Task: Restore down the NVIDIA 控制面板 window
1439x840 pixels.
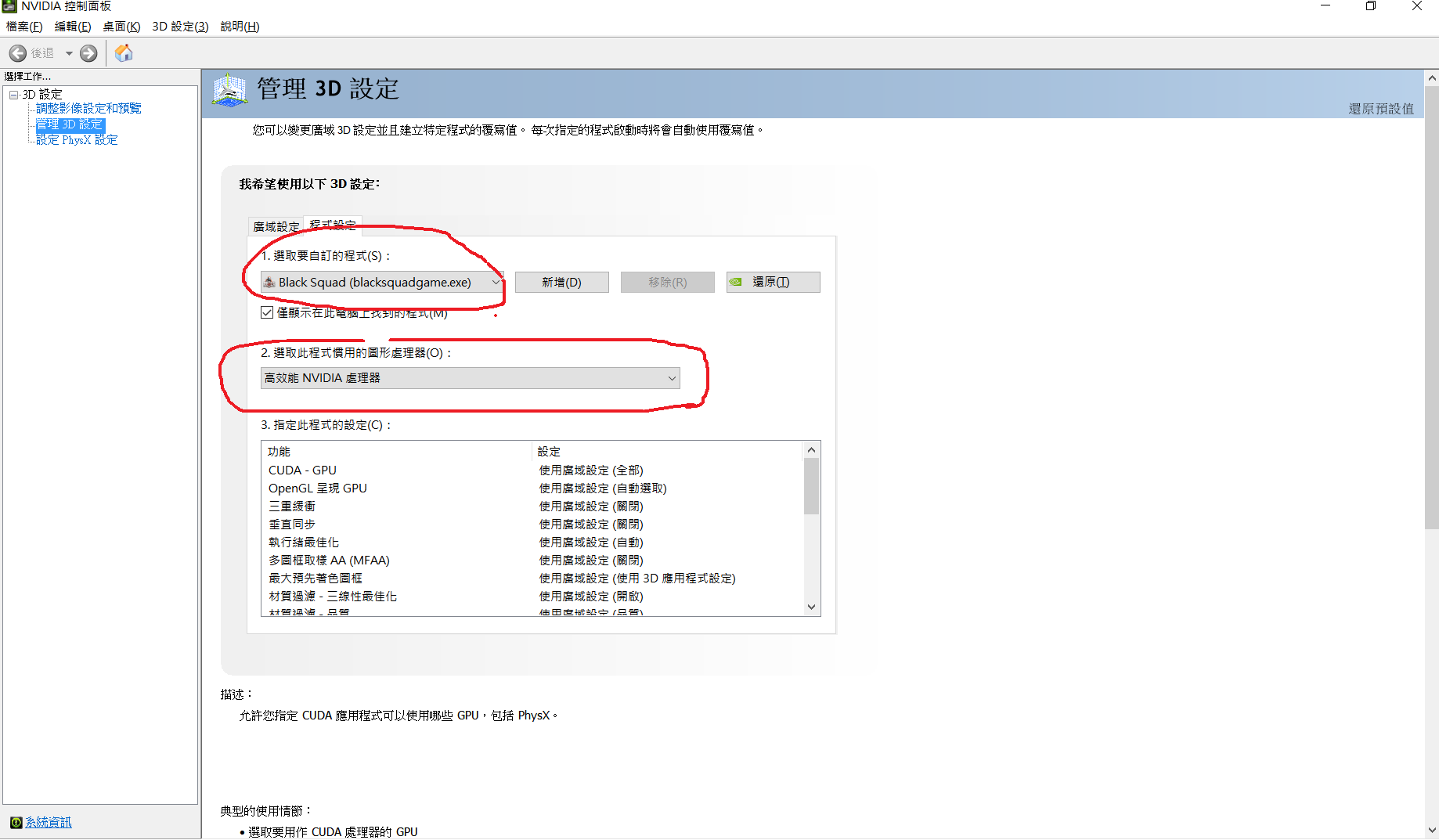Action: click(1371, 6)
